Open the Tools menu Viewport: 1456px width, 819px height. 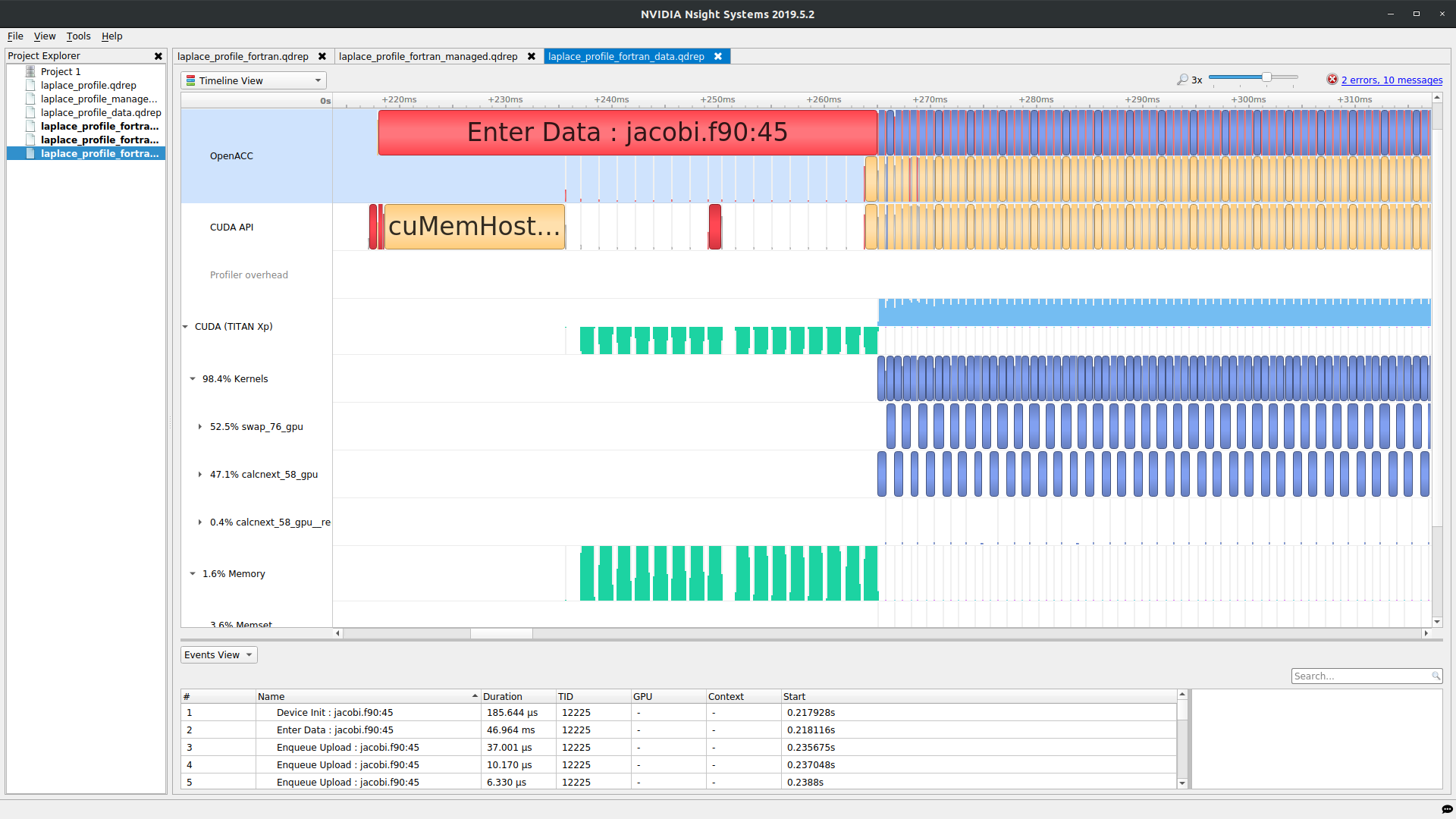(78, 36)
